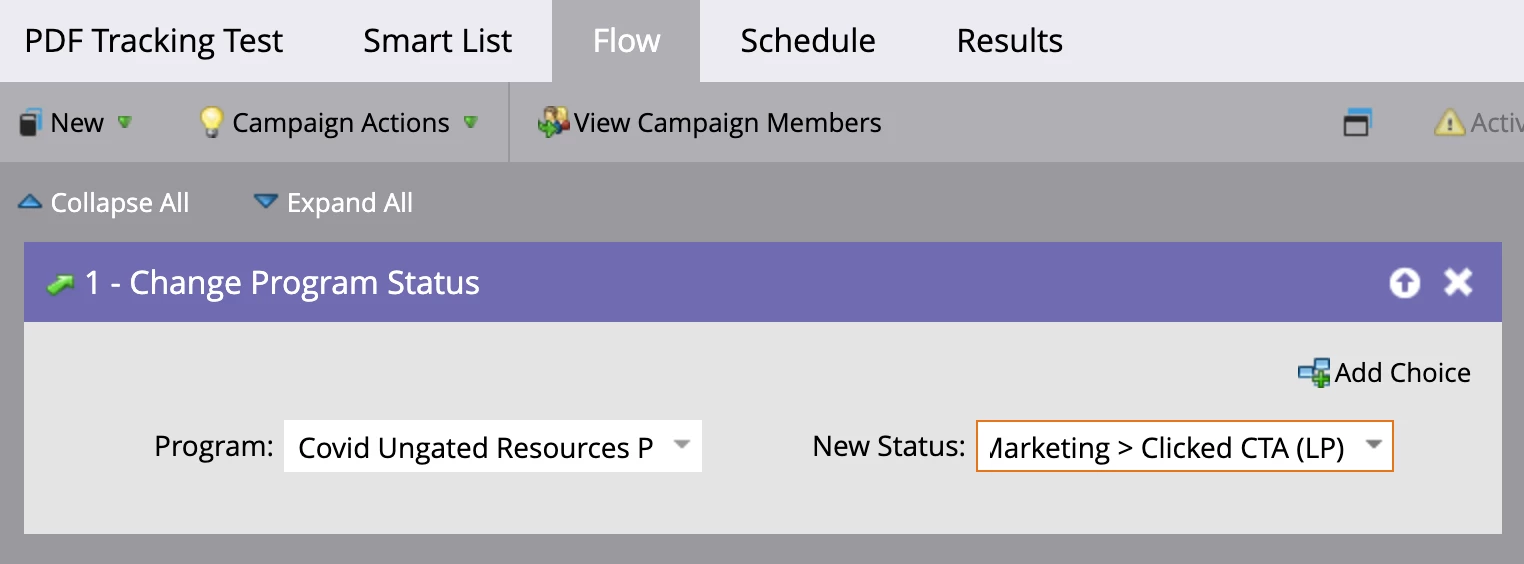Expand the New Status dropdown arrow

(x=1374, y=444)
